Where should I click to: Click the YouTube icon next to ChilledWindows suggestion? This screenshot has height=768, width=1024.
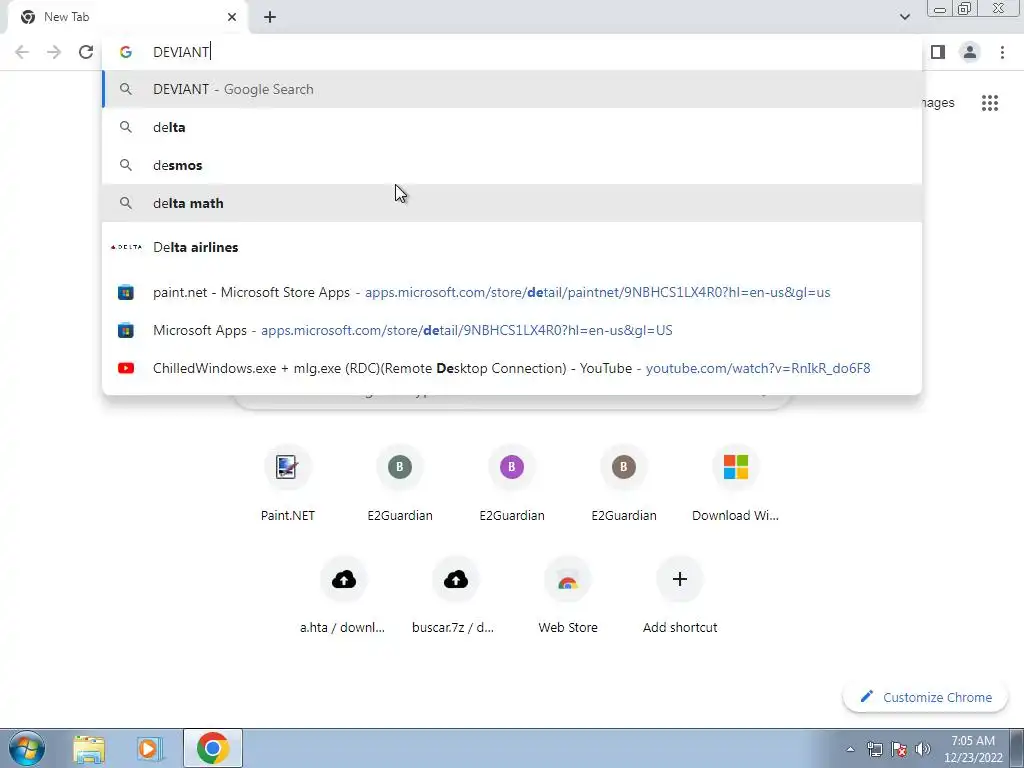[x=126, y=368]
